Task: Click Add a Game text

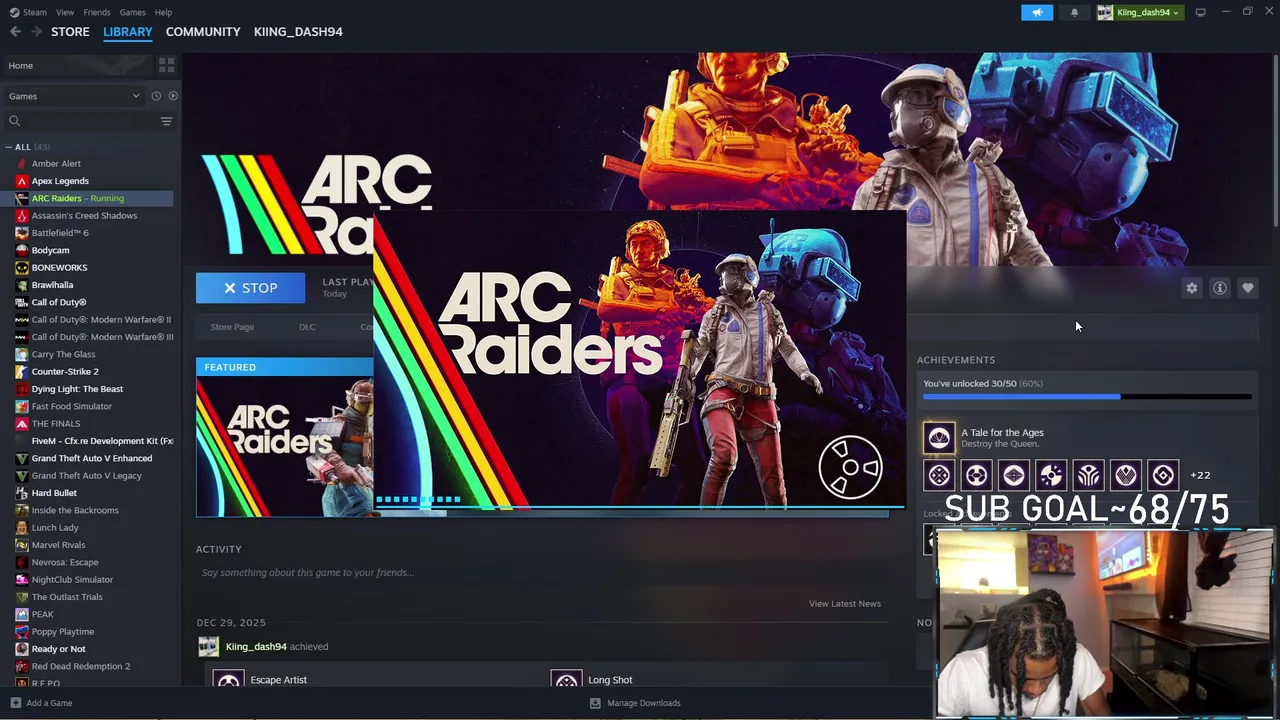Action: (x=49, y=703)
